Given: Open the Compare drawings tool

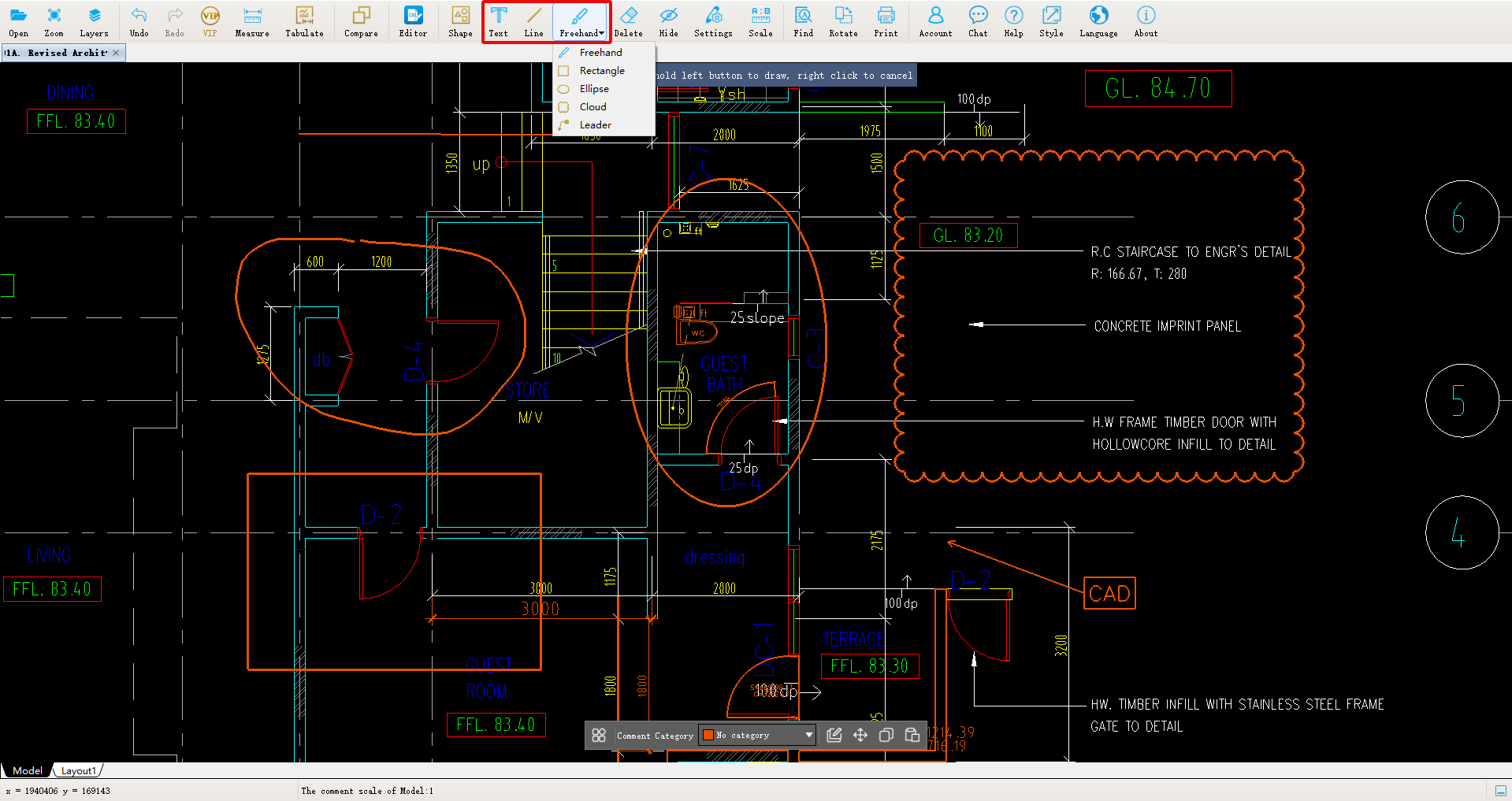Looking at the screenshot, I should pyautogui.click(x=361, y=21).
